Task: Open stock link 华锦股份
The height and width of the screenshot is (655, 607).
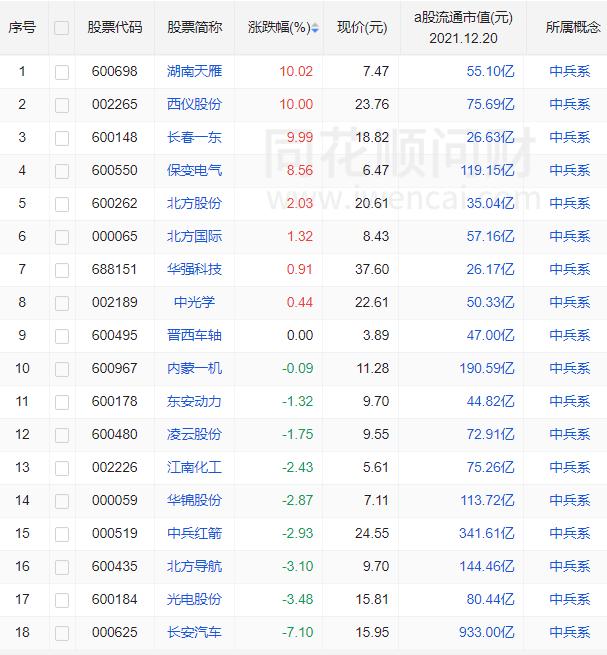Action: click(x=194, y=500)
